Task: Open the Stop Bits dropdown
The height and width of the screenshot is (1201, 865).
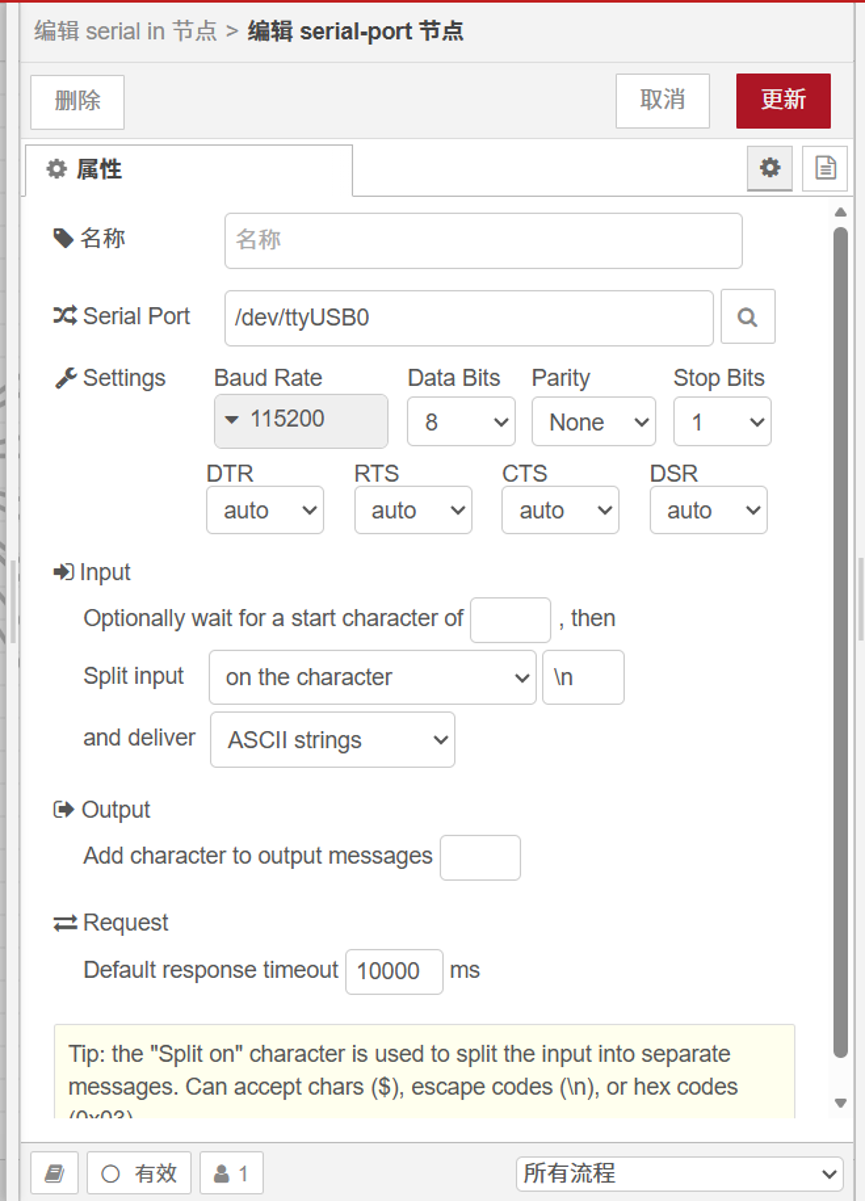Action: [722, 422]
